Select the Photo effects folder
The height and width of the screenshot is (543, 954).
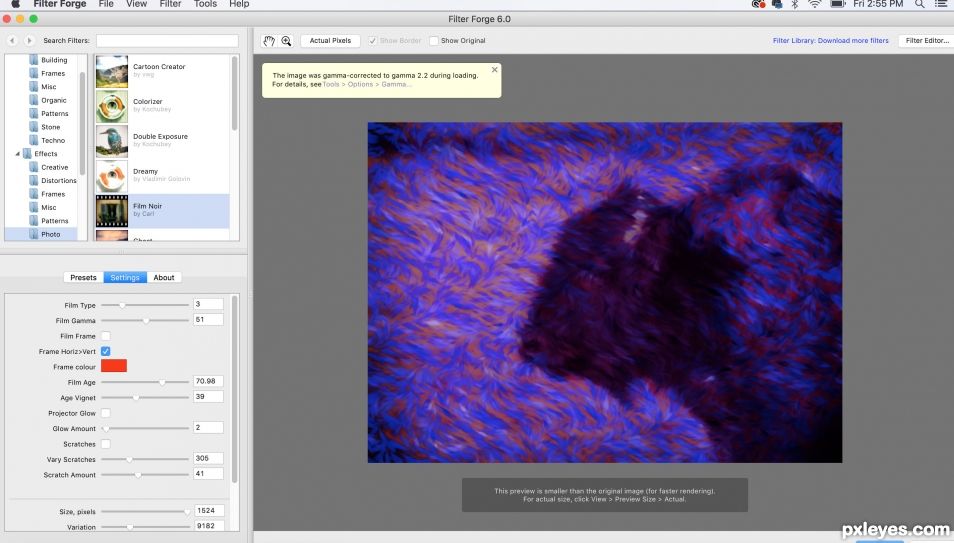pyautogui.click(x=45, y=234)
